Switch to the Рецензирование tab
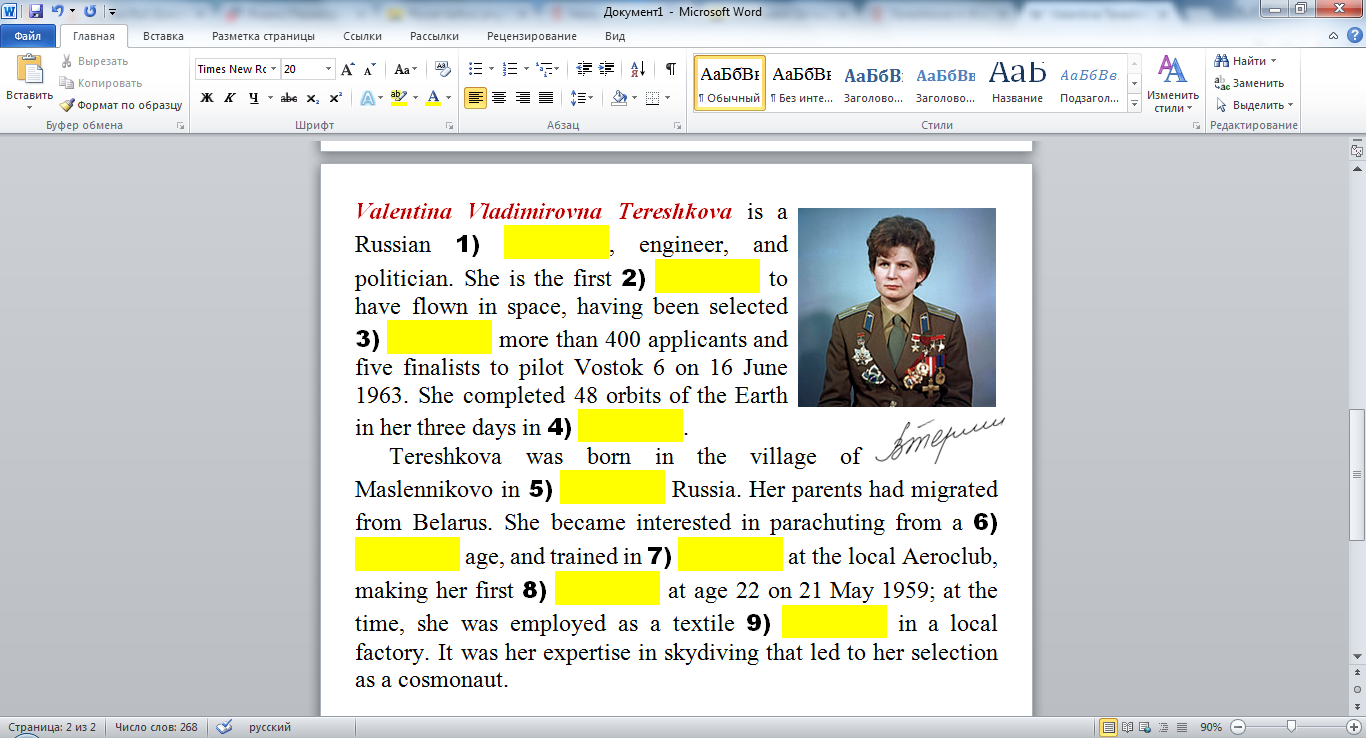The image size is (1366, 738). (x=532, y=36)
